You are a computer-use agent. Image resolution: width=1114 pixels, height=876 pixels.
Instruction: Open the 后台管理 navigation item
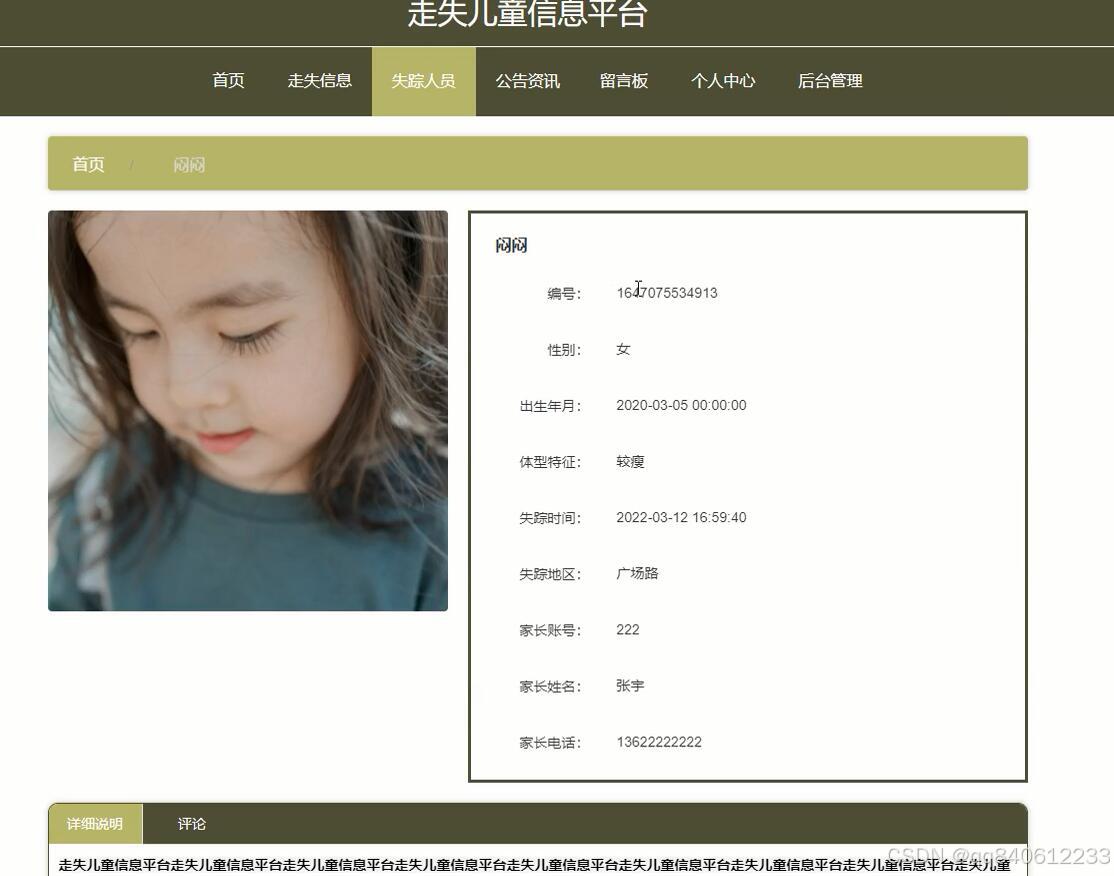tap(829, 81)
